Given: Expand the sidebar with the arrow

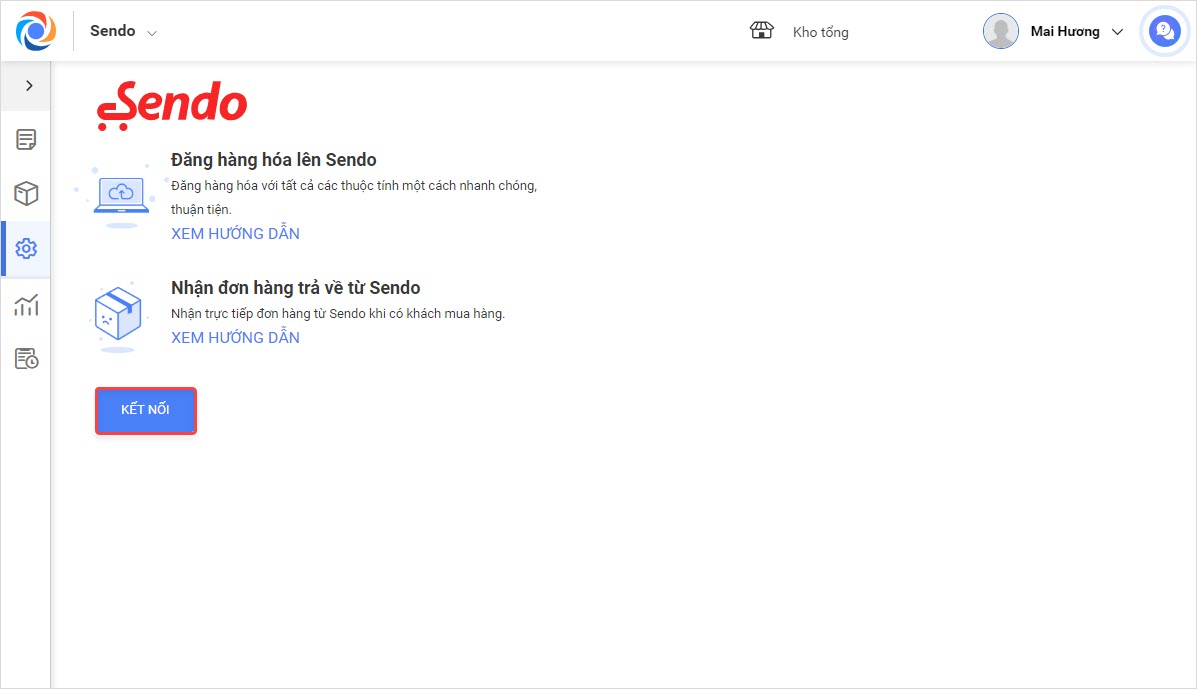Looking at the screenshot, I should (x=29, y=86).
